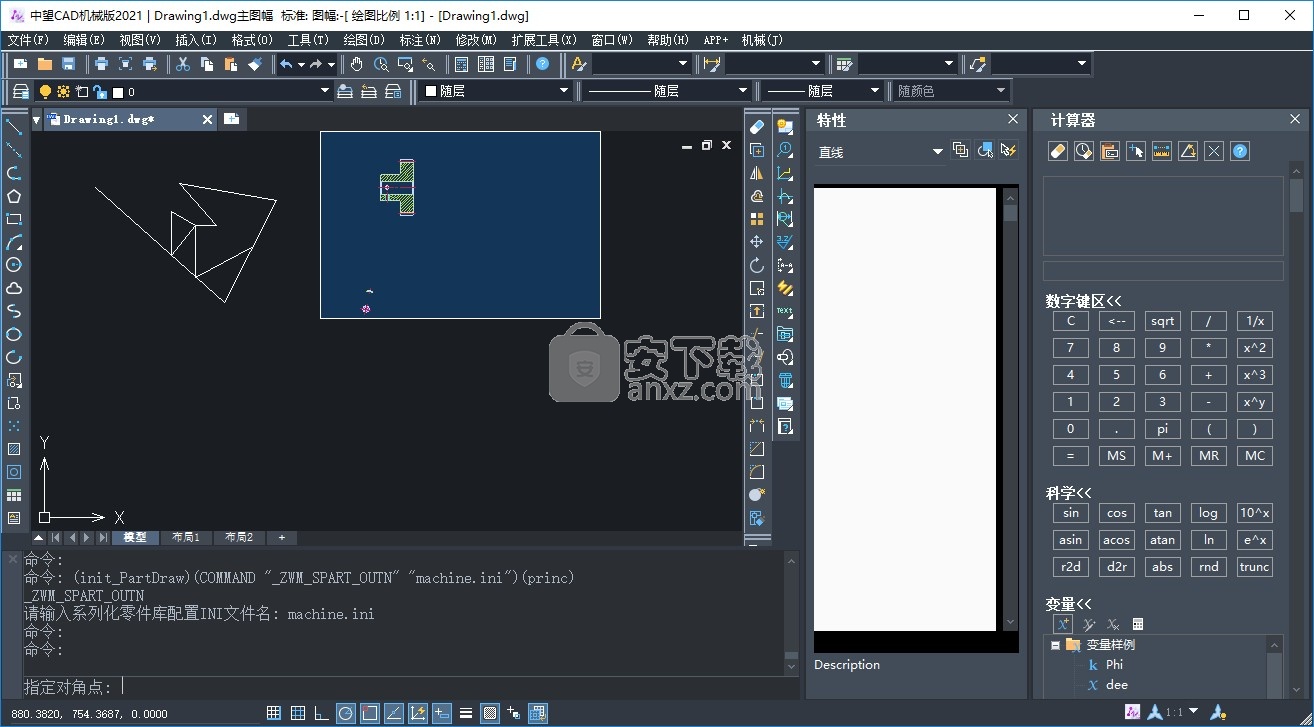Viewport: 1314px width, 727px height.
Task: Click the calculator Angle icon
Action: (1187, 151)
